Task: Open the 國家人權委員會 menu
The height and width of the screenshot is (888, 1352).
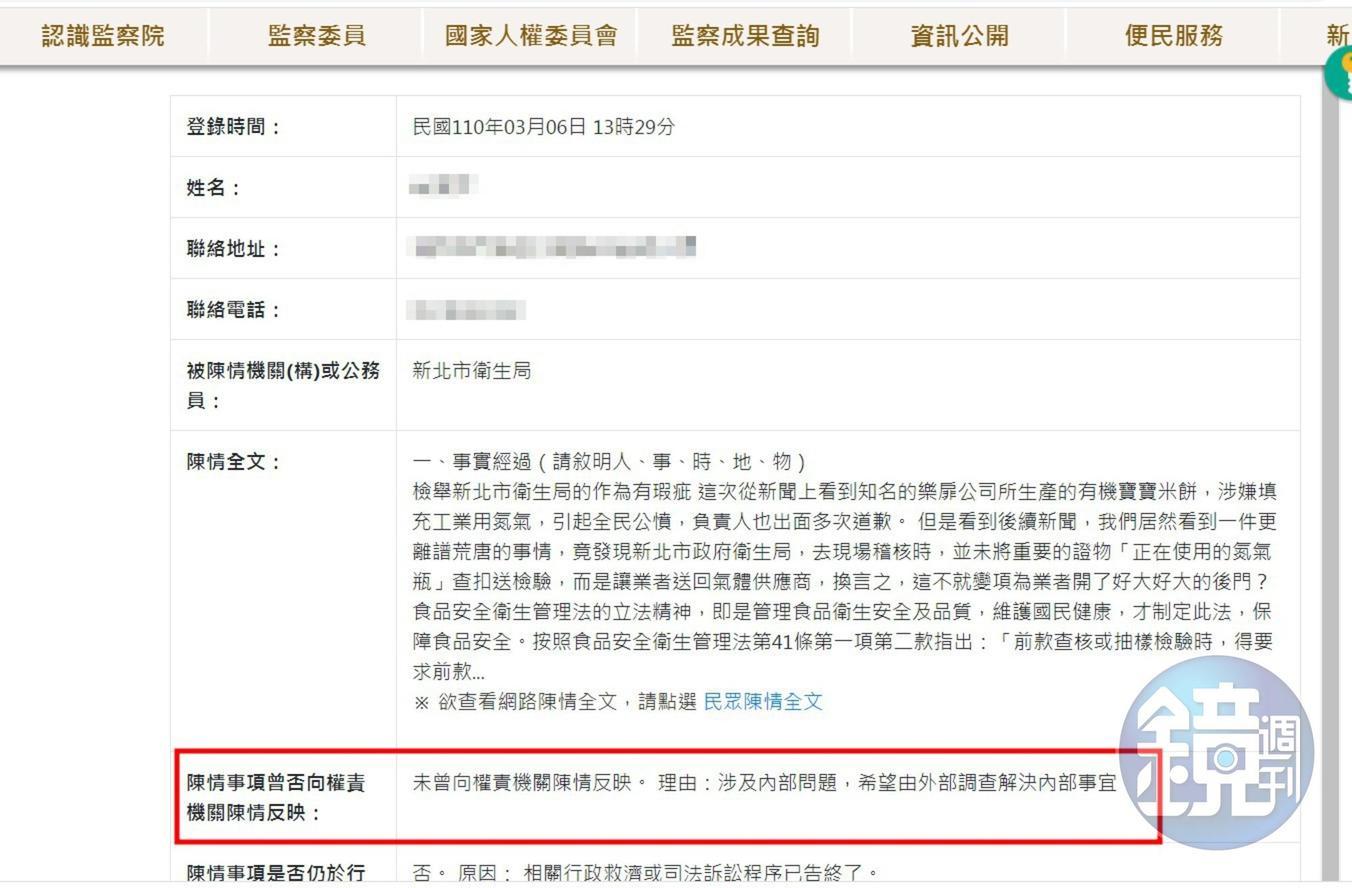Action: [x=531, y=36]
